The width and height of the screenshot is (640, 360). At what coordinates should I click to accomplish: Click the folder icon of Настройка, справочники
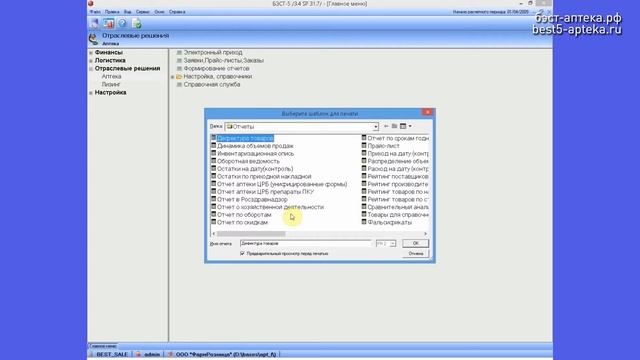pyautogui.click(x=179, y=76)
